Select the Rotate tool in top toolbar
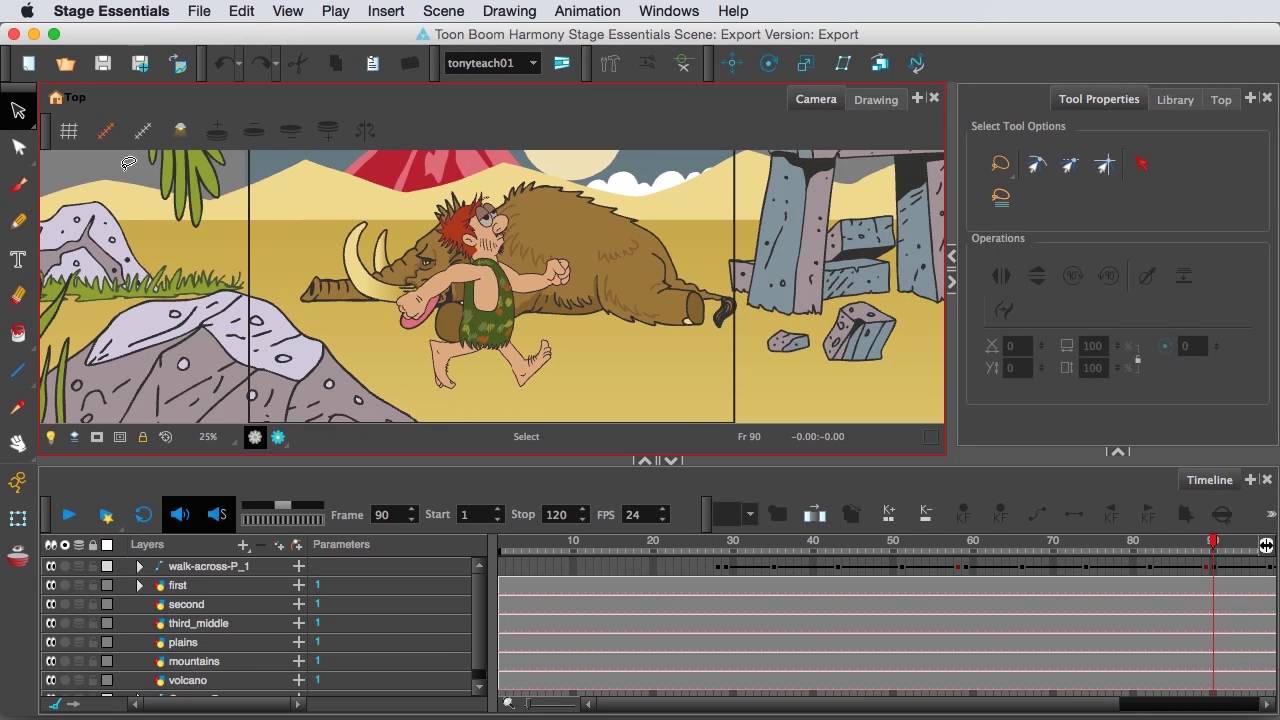Screen dimensions: 1280x720 (769, 63)
